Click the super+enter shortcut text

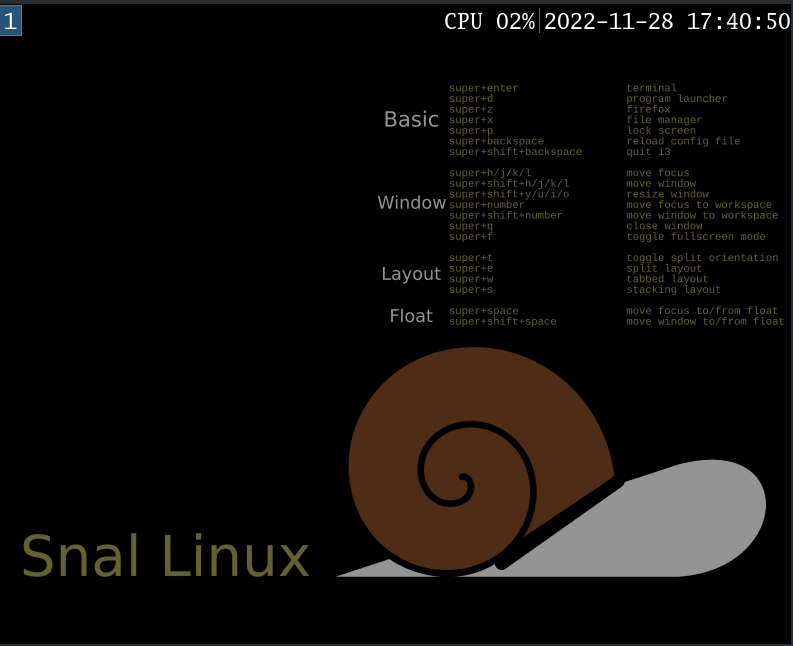483,88
